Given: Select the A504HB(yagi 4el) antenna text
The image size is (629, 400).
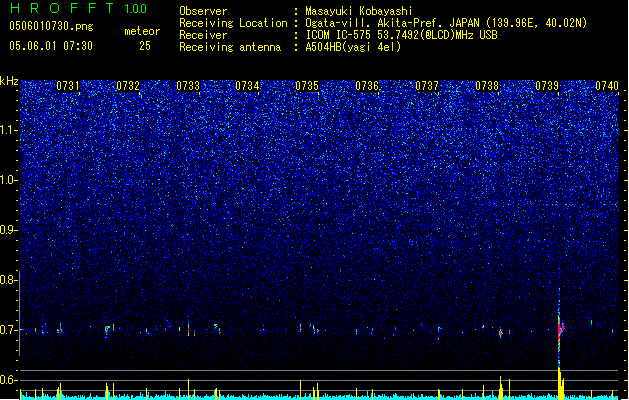Looking at the screenshot, I should 353,47.
